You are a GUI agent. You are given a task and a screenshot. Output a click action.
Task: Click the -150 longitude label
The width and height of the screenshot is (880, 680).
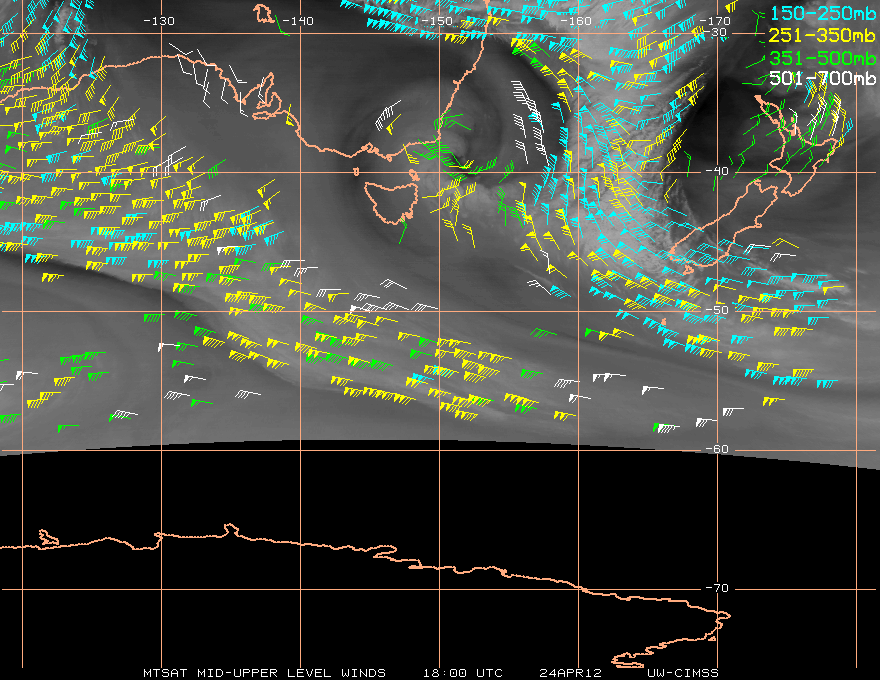click(436, 21)
